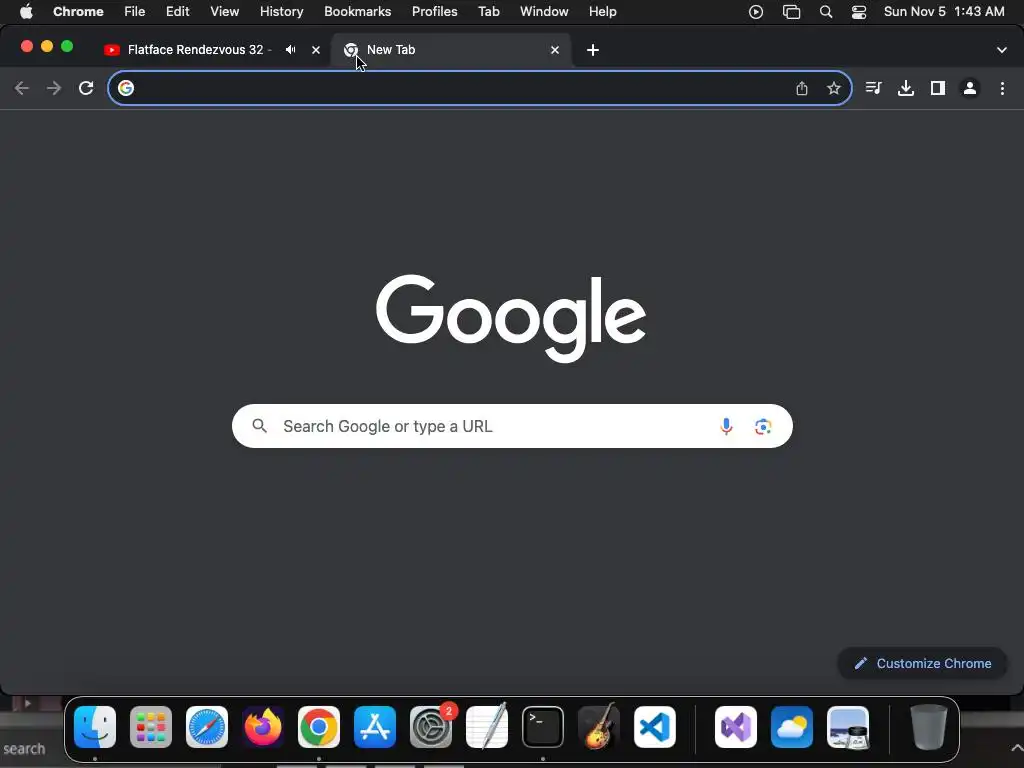Open TextEdit from the Dock
Image resolution: width=1024 pixels, height=768 pixels.
coord(487,727)
